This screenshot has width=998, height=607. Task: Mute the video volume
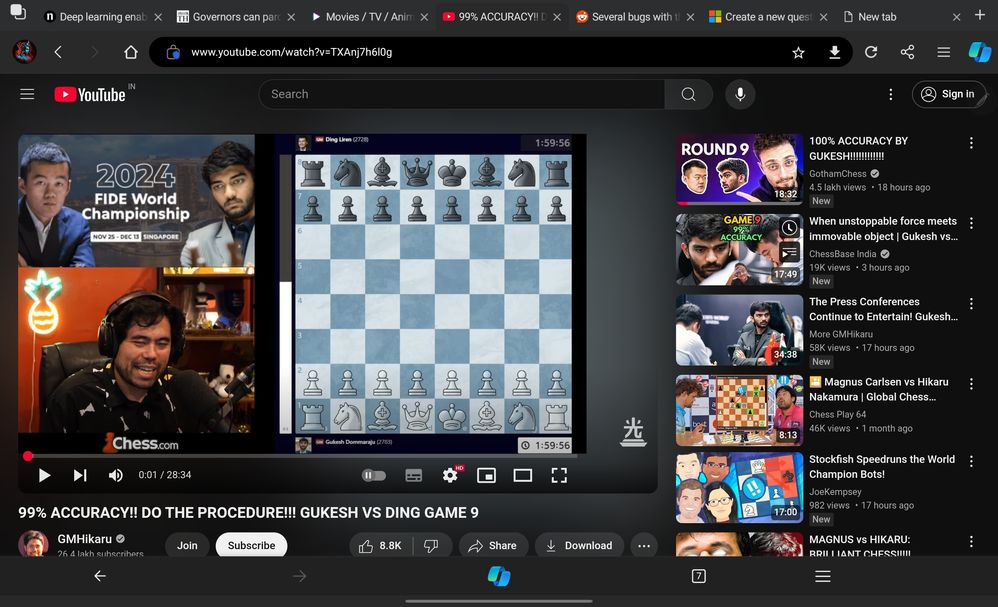(115, 475)
